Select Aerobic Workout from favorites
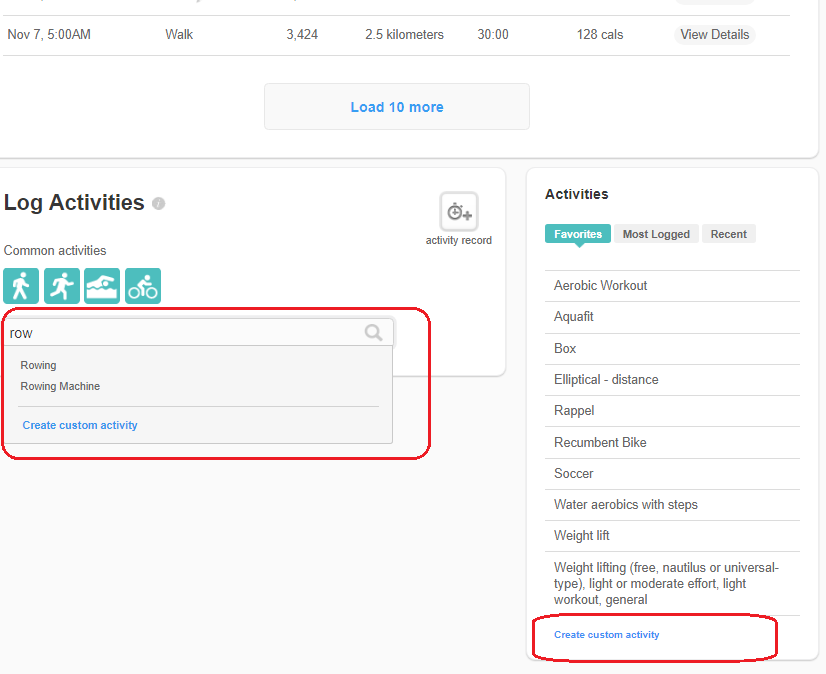826x674 pixels. (600, 286)
